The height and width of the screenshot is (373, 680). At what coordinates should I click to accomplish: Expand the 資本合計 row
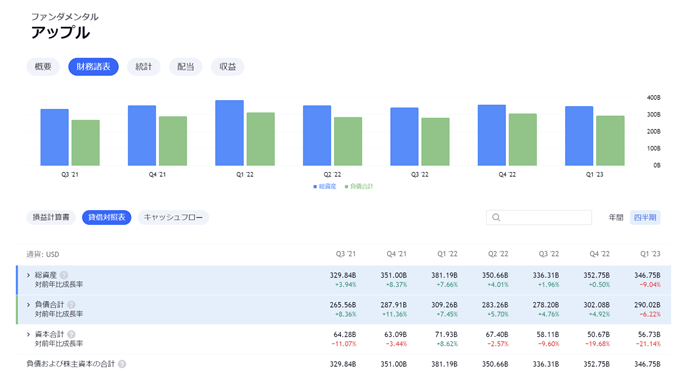pyautogui.click(x=29, y=334)
